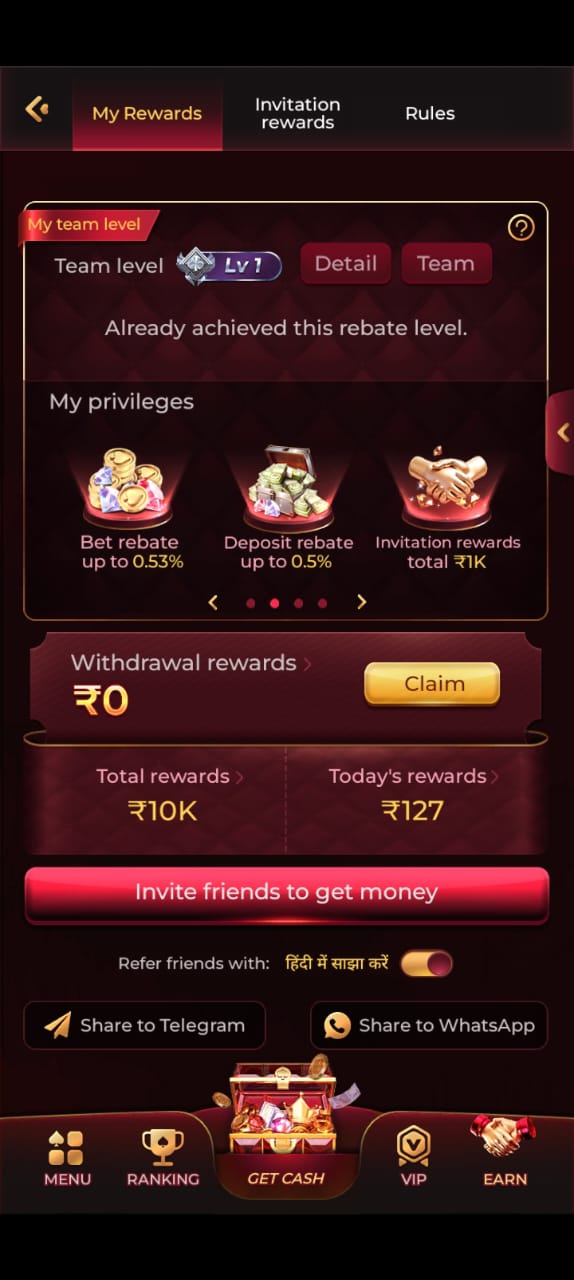Select the third carousel page dot
The image size is (574, 1280).
(x=298, y=603)
